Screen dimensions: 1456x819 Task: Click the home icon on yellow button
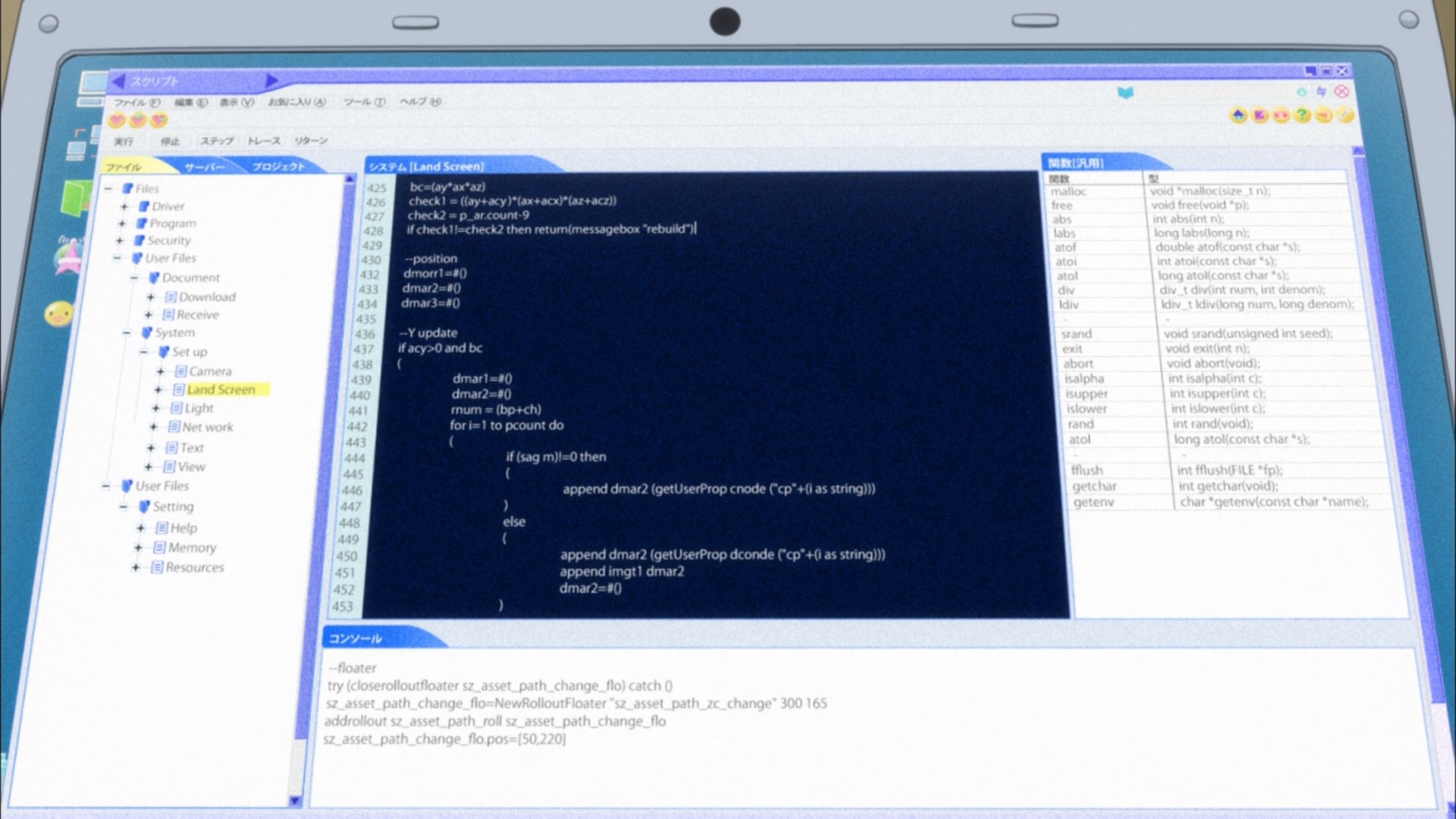[1238, 115]
